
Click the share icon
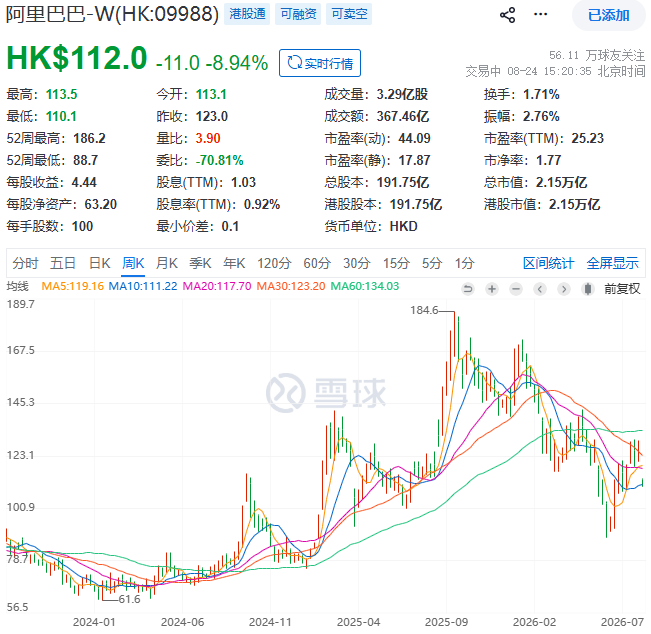click(x=507, y=15)
